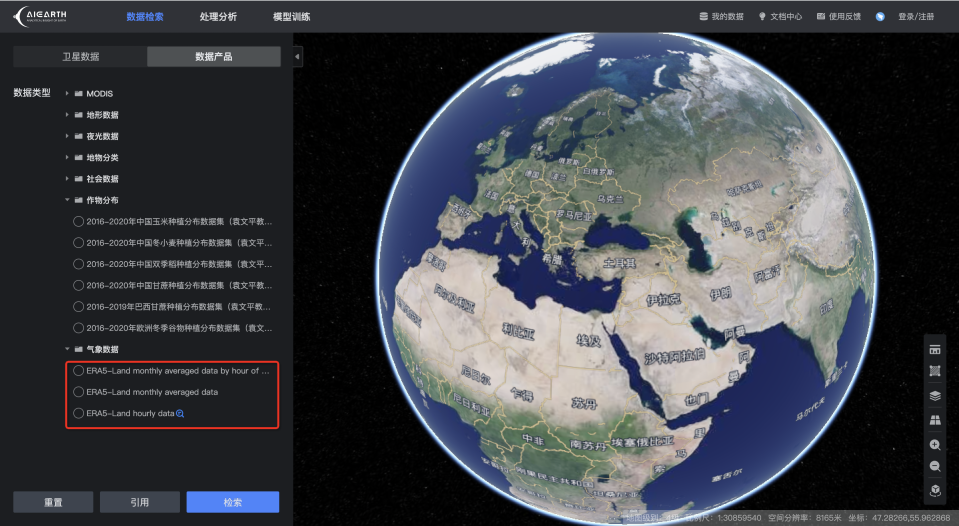Click the 检索 search button

[232, 502]
